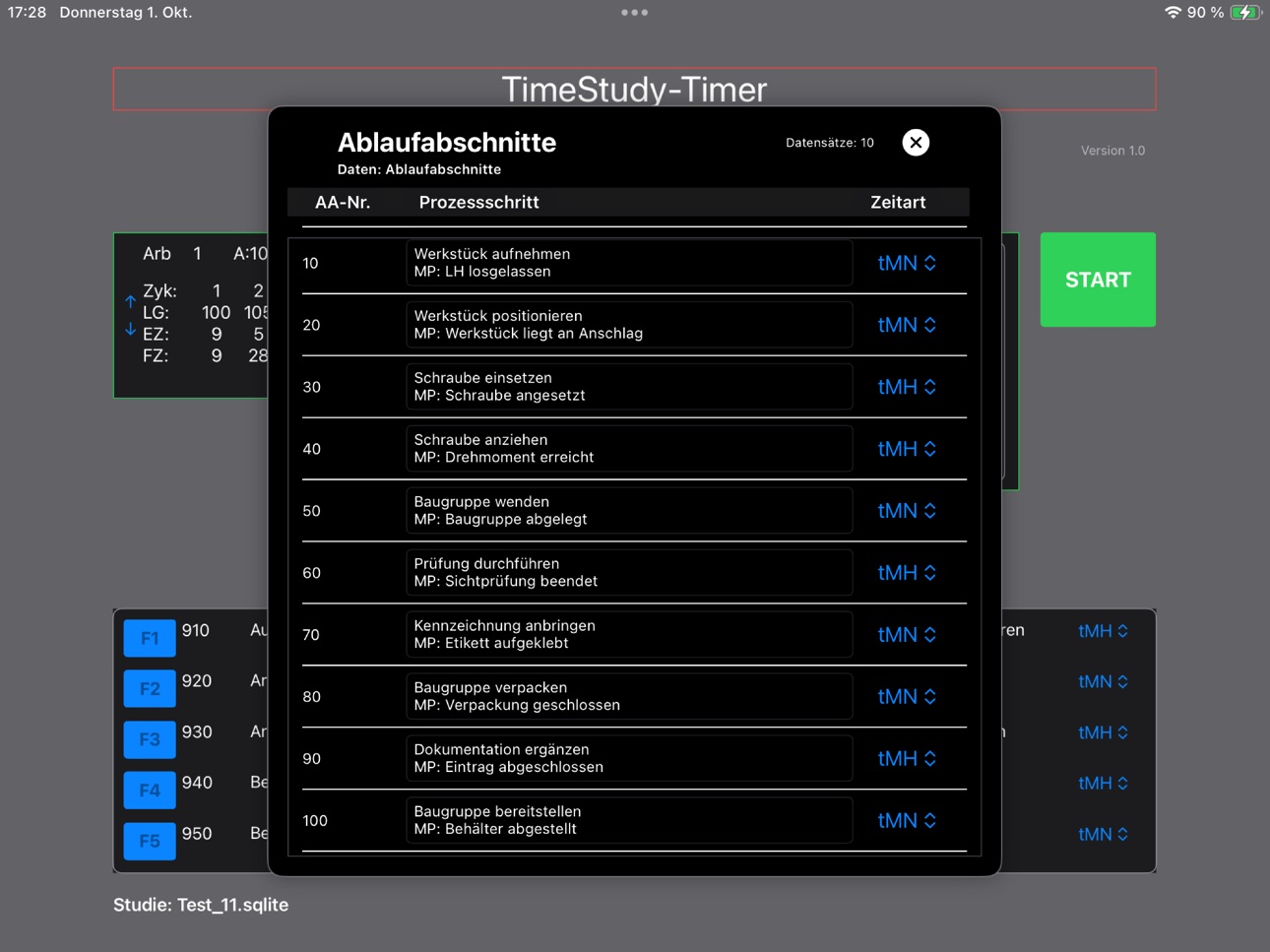Tap the Zeitart column header
This screenshot has width=1270, height=952.
tap(898, 202)
